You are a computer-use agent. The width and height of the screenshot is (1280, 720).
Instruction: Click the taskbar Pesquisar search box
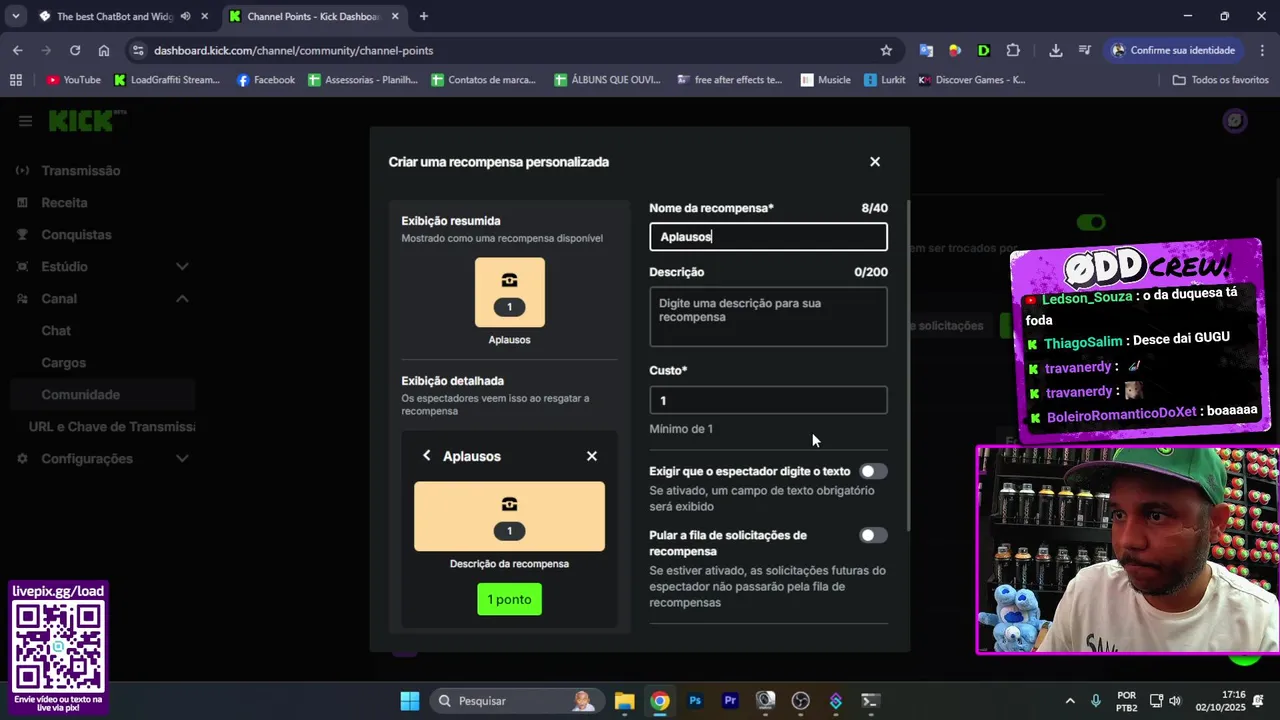[x=518, y=701]
